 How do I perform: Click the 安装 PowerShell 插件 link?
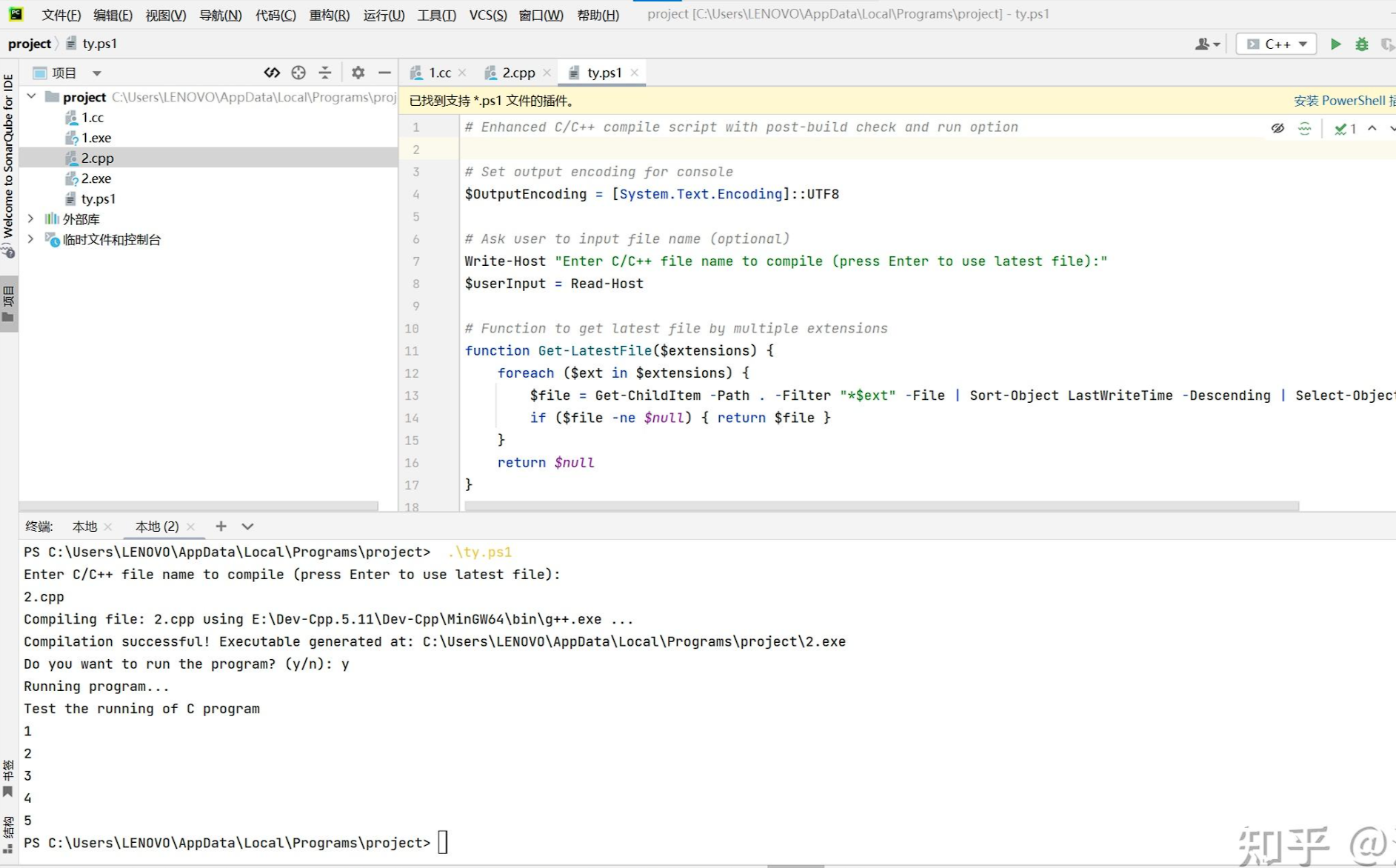coord(1340,100)
